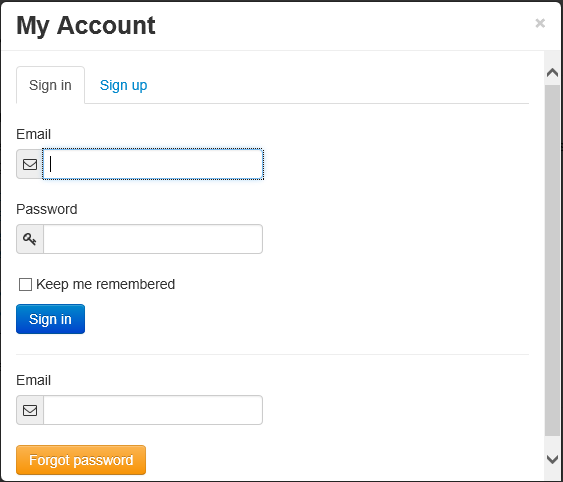Click the Email input above Forgot password
Viewport: 563px width, 482px height.
(153, 410)
